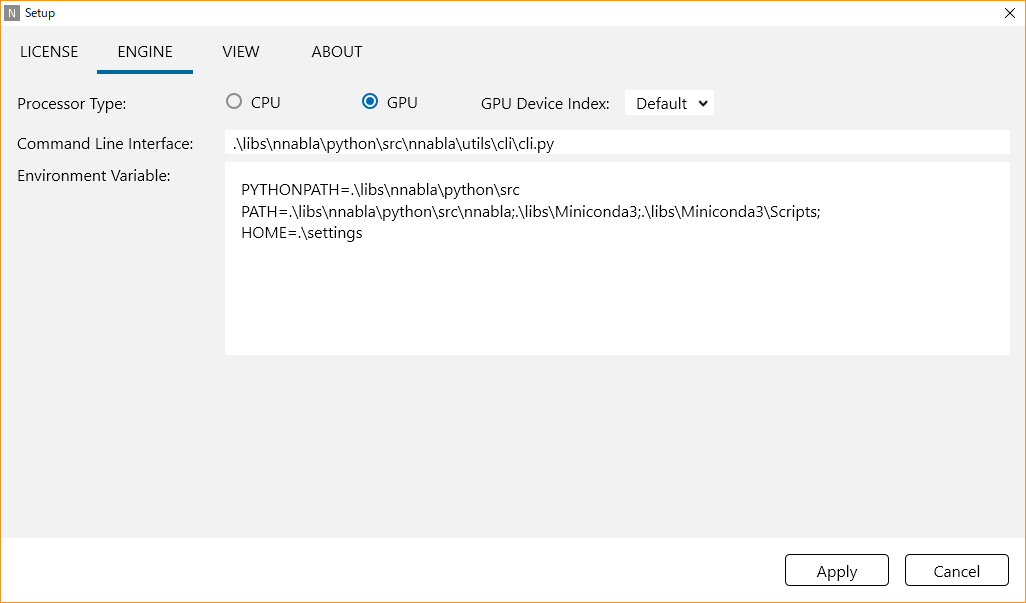Apply the setup changes
Image resolution: width=1026 pixels, height=603 pixels.
pos(837,571)
